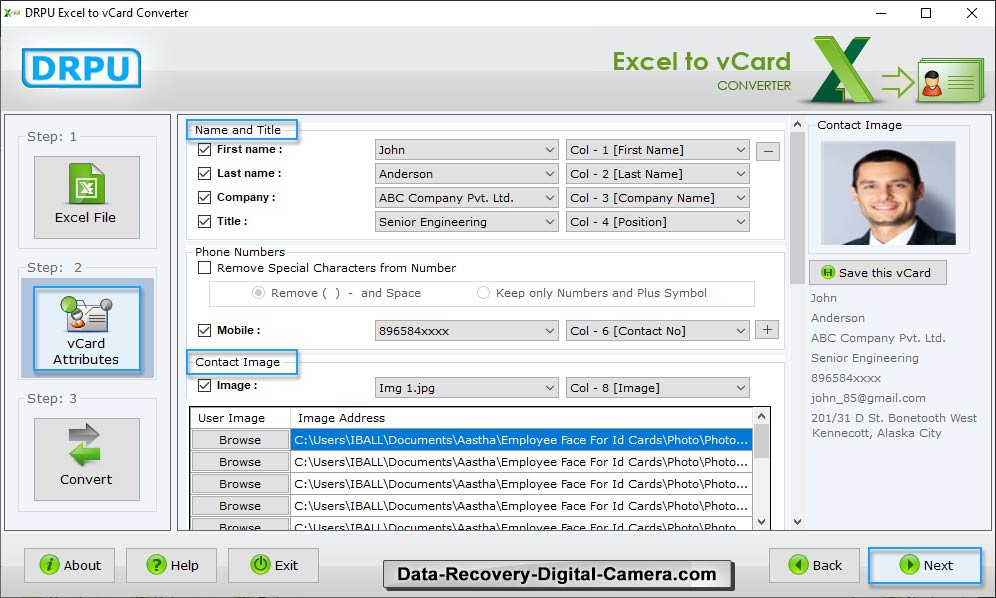Click the green save icon on Save this vCard

coord(828,273)
